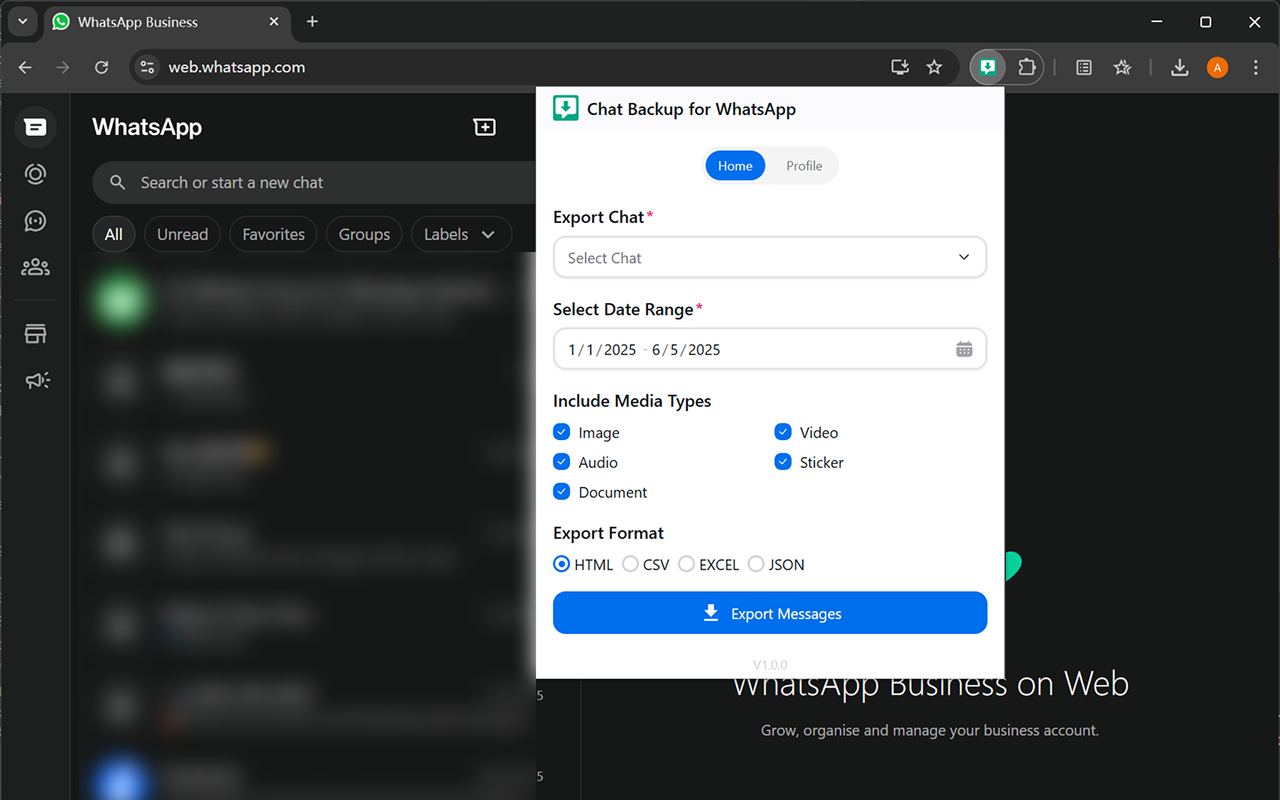Select the JSON export format
The width and height of the screenshot is (1280, 800).
point(757,564)
